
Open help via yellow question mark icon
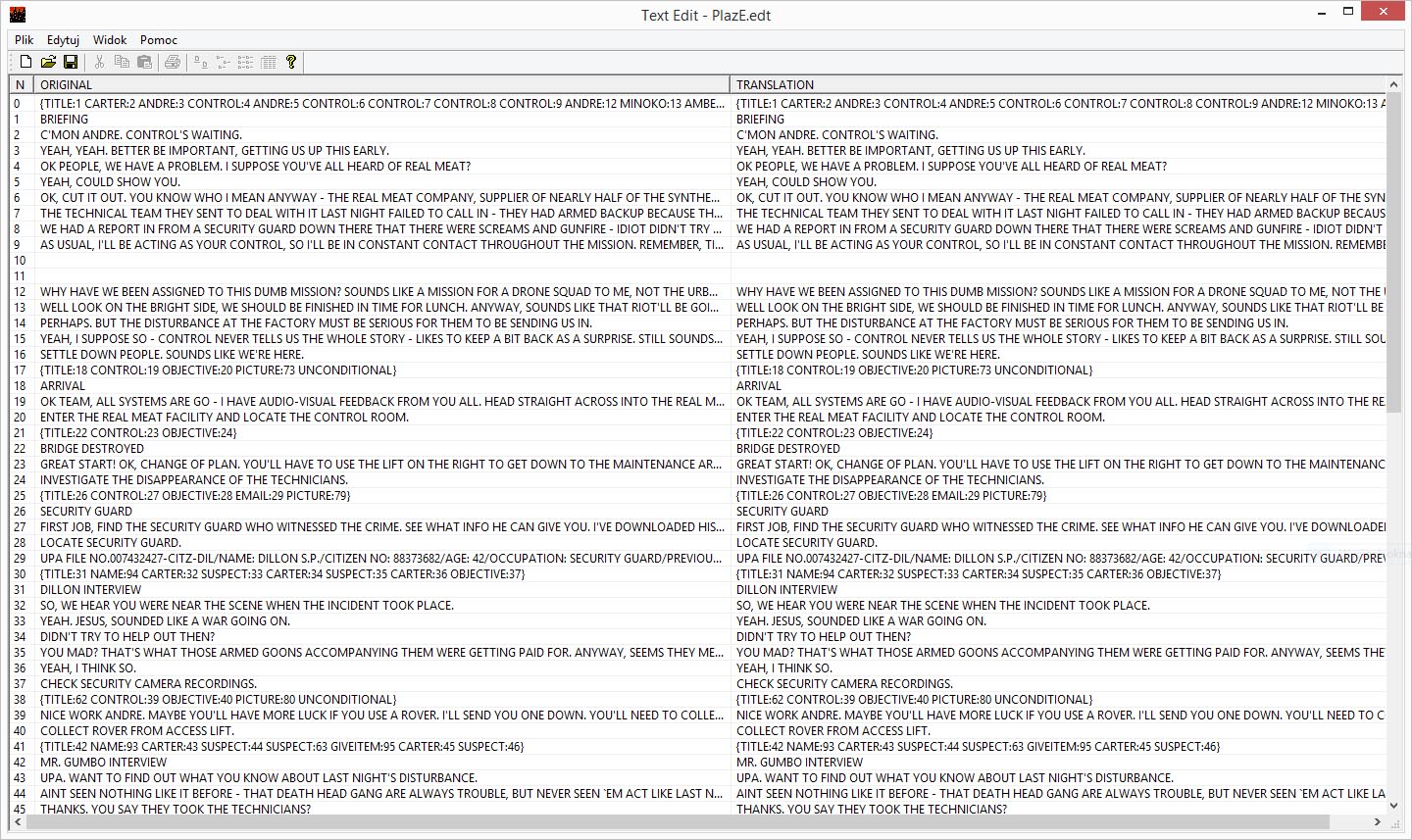(291, 62)
